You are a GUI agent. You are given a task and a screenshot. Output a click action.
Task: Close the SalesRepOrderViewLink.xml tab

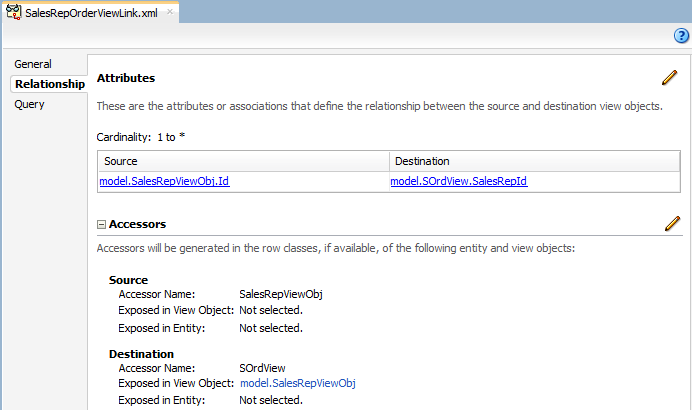169,14
